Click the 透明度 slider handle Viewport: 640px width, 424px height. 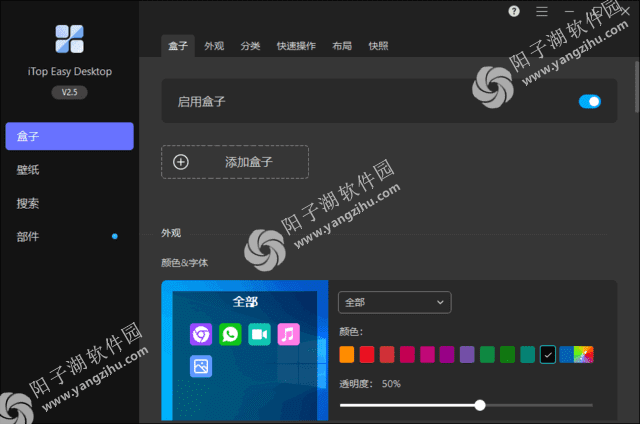(480, 405)
